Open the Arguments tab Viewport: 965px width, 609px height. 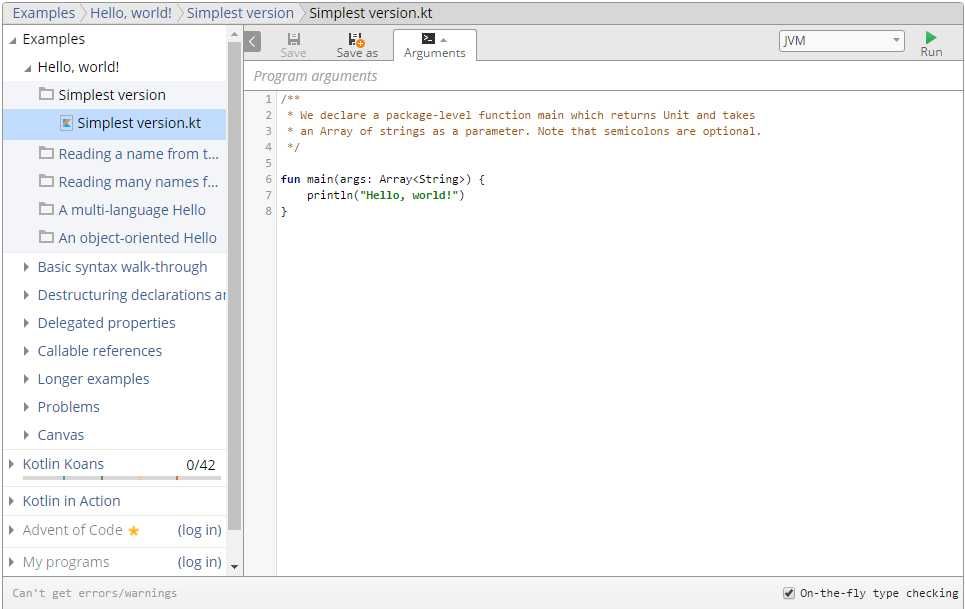tap(434, 45)
